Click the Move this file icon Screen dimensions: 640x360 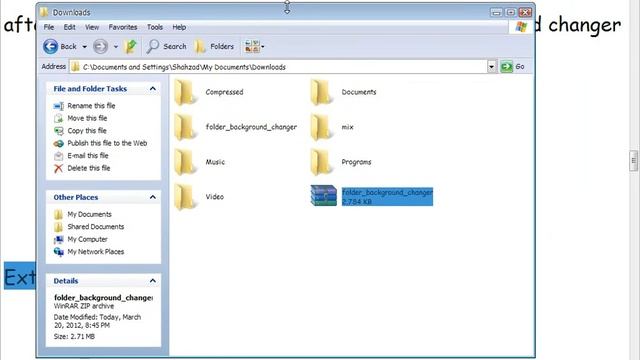(x=59, y=118)
